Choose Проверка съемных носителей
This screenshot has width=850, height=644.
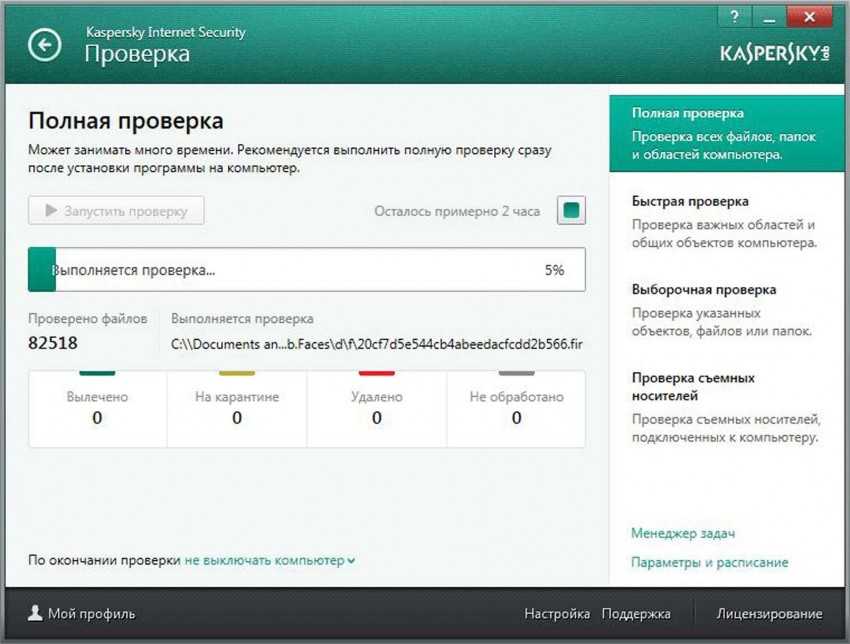pos(726,408)
